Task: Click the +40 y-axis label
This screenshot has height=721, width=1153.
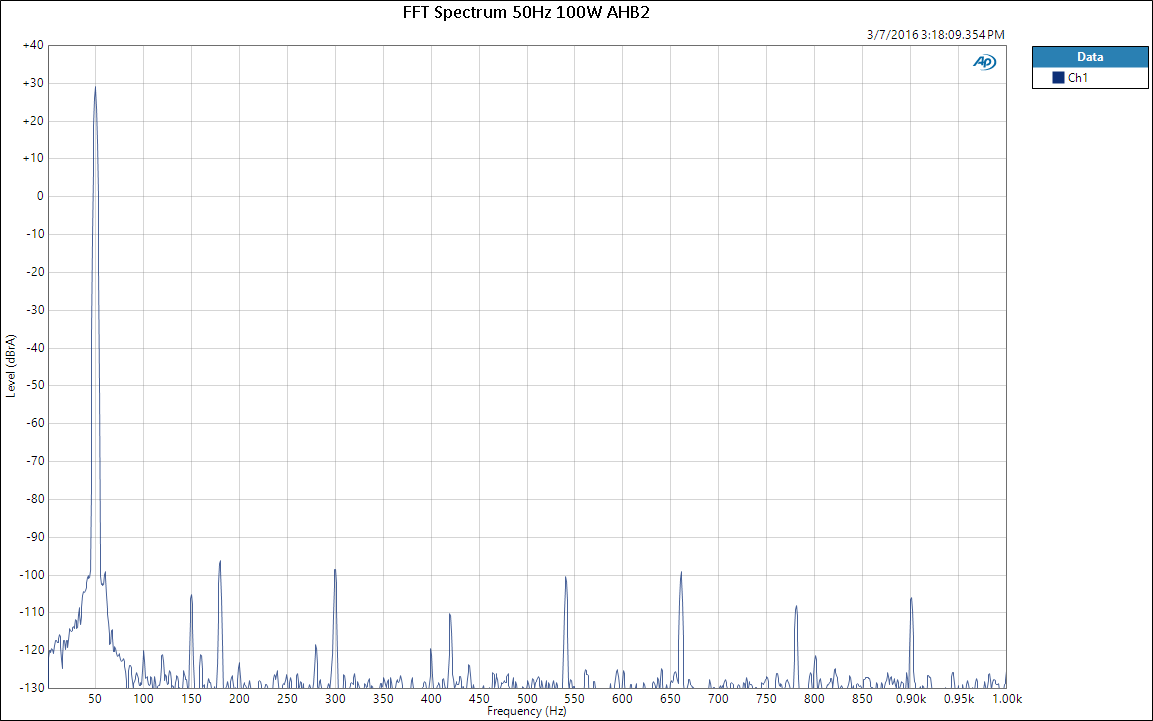Action: [x=33, y=45]
